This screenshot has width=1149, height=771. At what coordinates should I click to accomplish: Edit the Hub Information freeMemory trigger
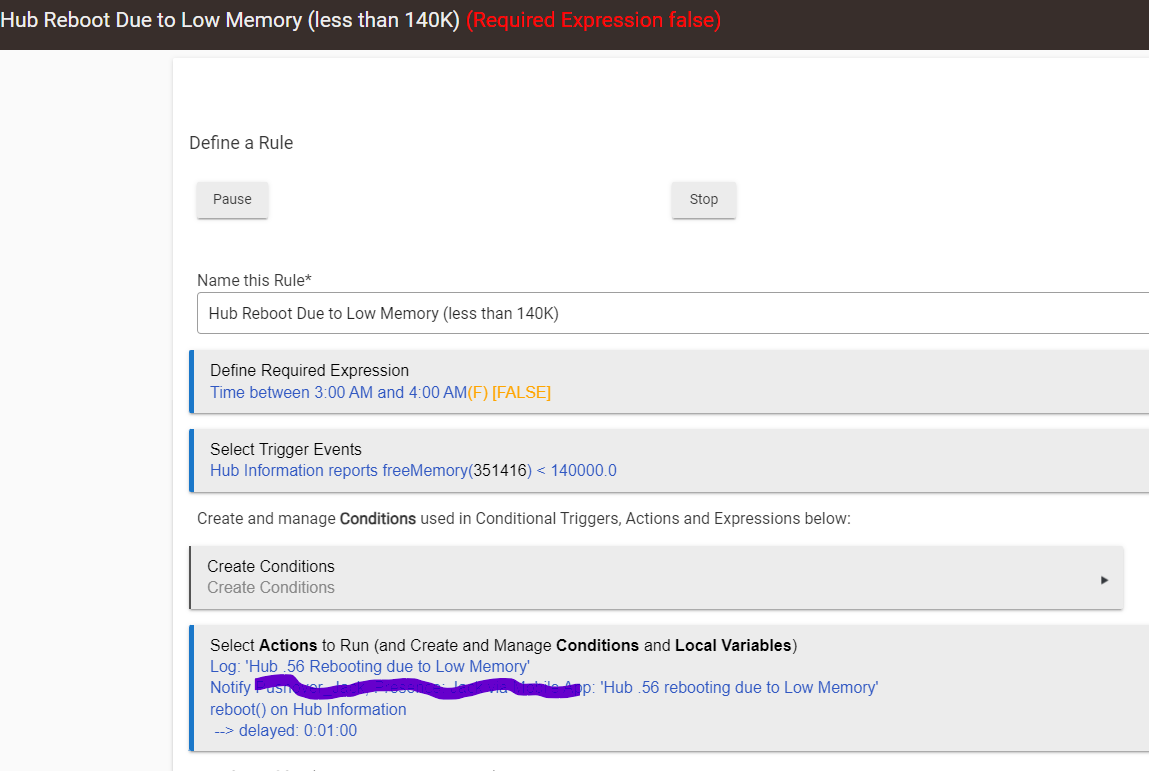(x=412, y=471)
